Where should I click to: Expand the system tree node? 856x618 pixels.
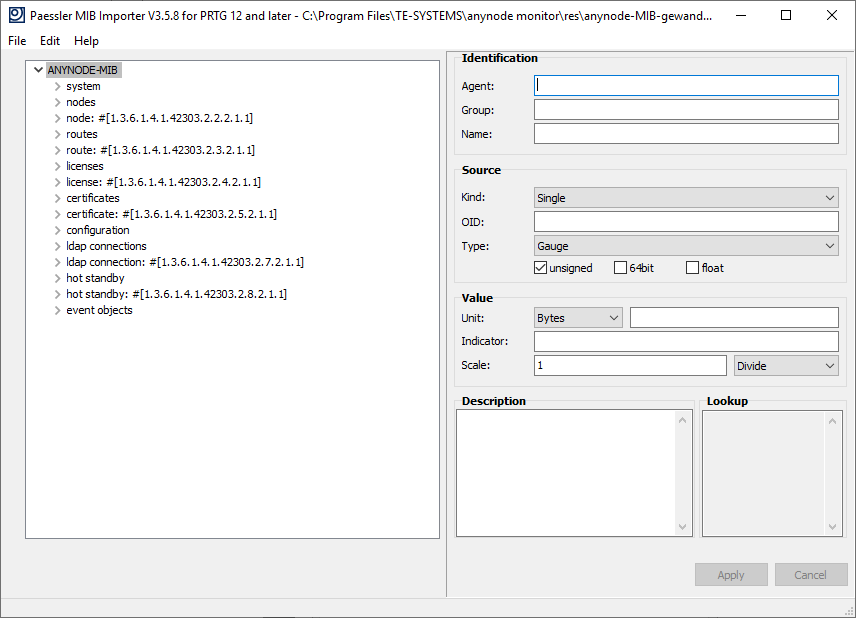click(56, 86)
